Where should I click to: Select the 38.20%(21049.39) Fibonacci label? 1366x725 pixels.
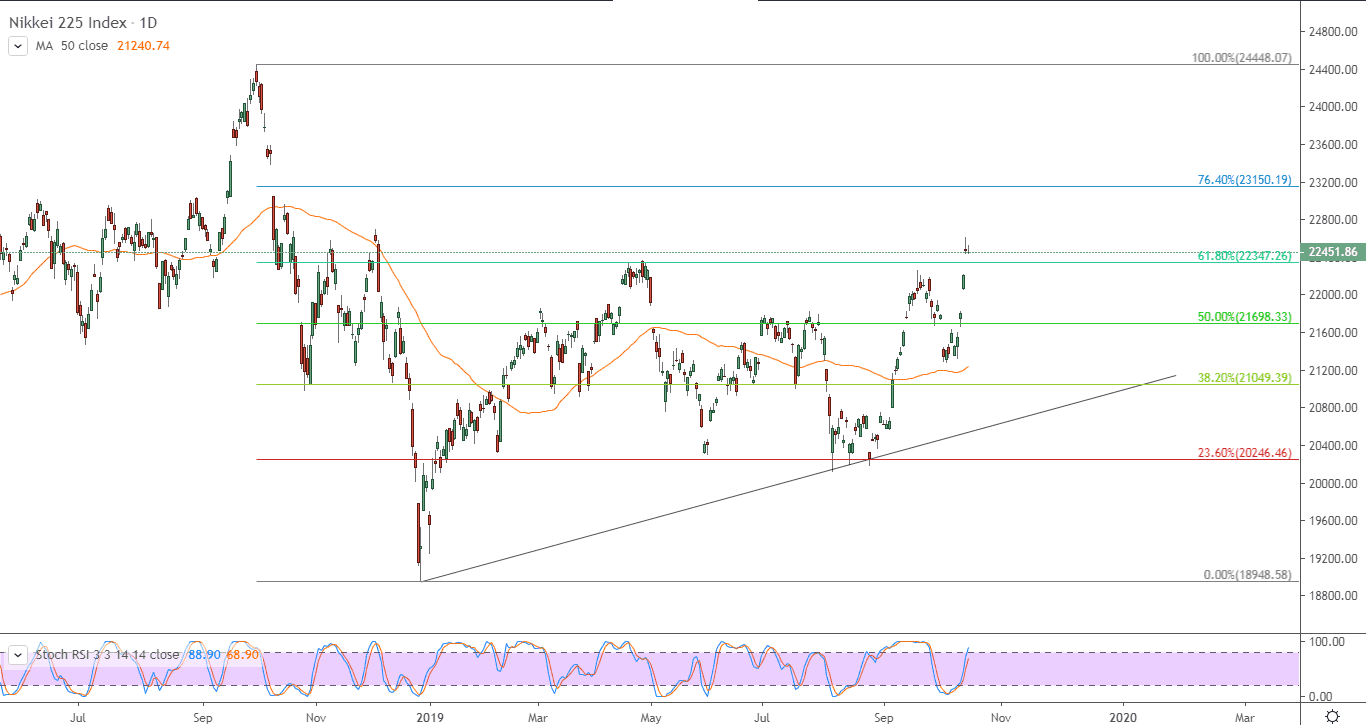(x=1246, y=378)
